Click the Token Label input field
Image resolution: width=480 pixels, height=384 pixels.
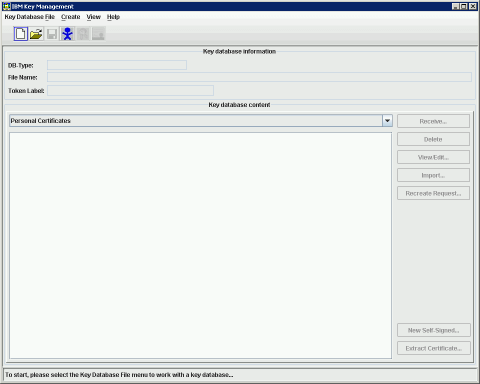tap(130, 90)
